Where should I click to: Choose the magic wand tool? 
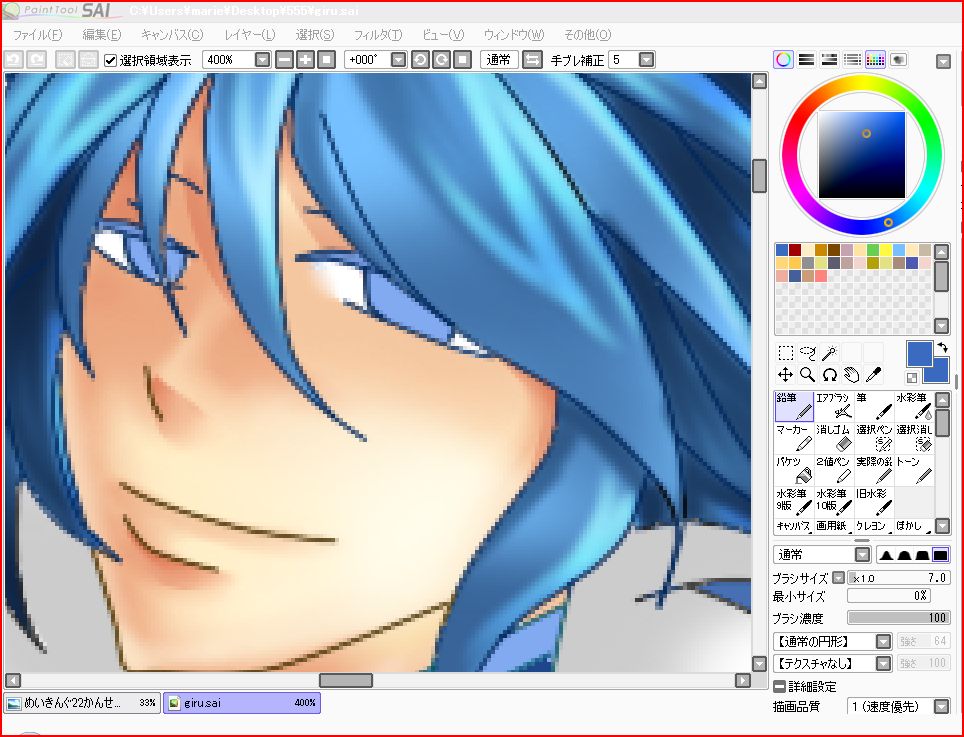tap(830, 353)
